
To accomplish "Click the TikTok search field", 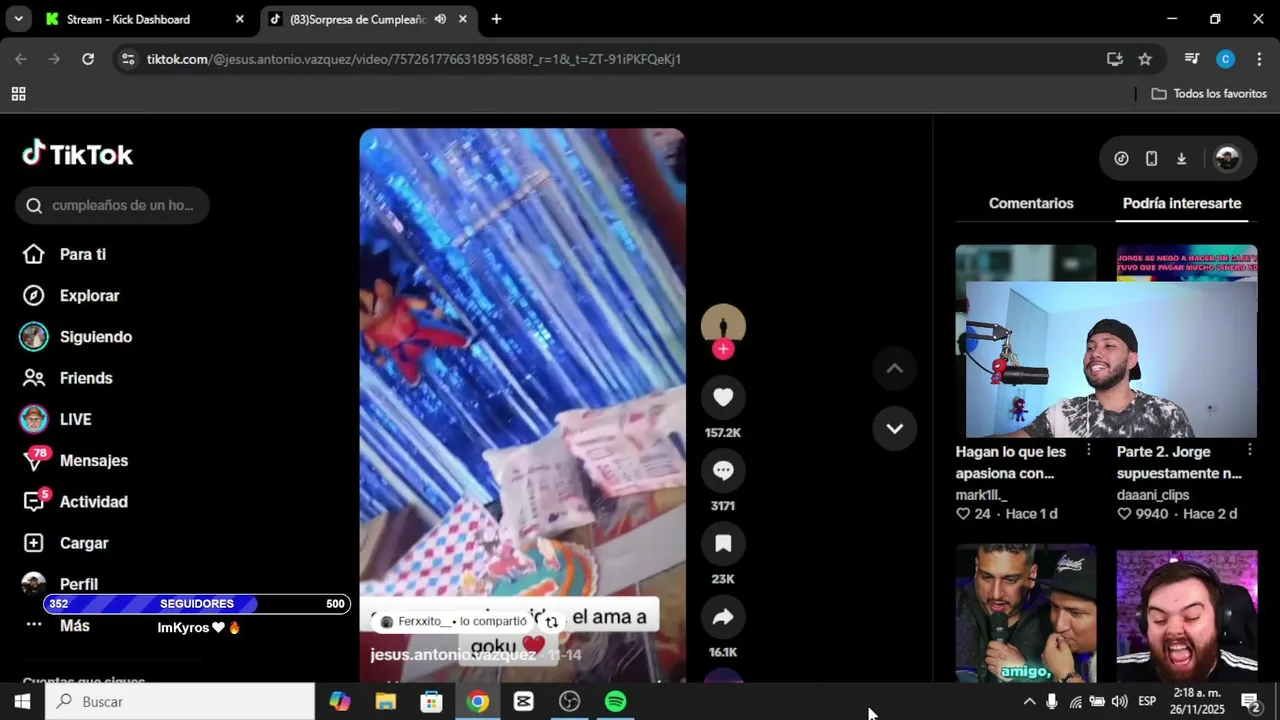I will [x=112, y=205].
